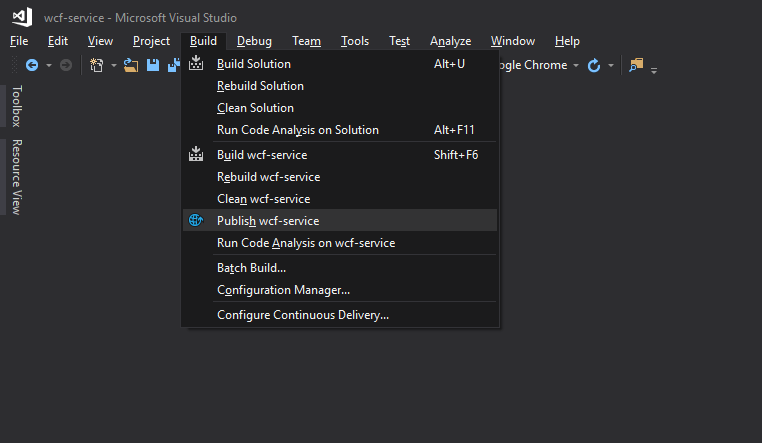The image size is (762, 443).
Task: Click the Save floppy disk icon
Action: pyautogui.click(x=153, y=65)
